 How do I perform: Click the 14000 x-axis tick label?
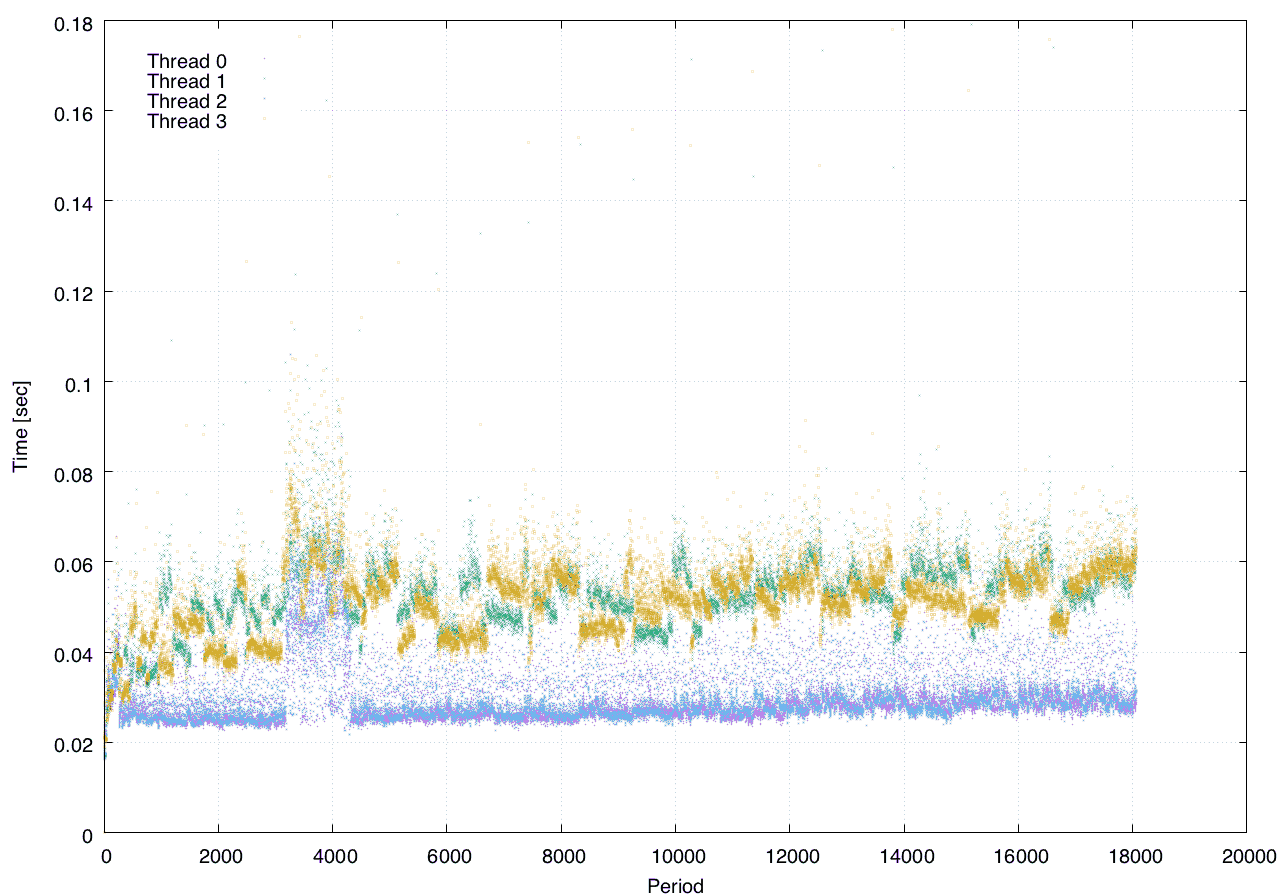point(904,857)
